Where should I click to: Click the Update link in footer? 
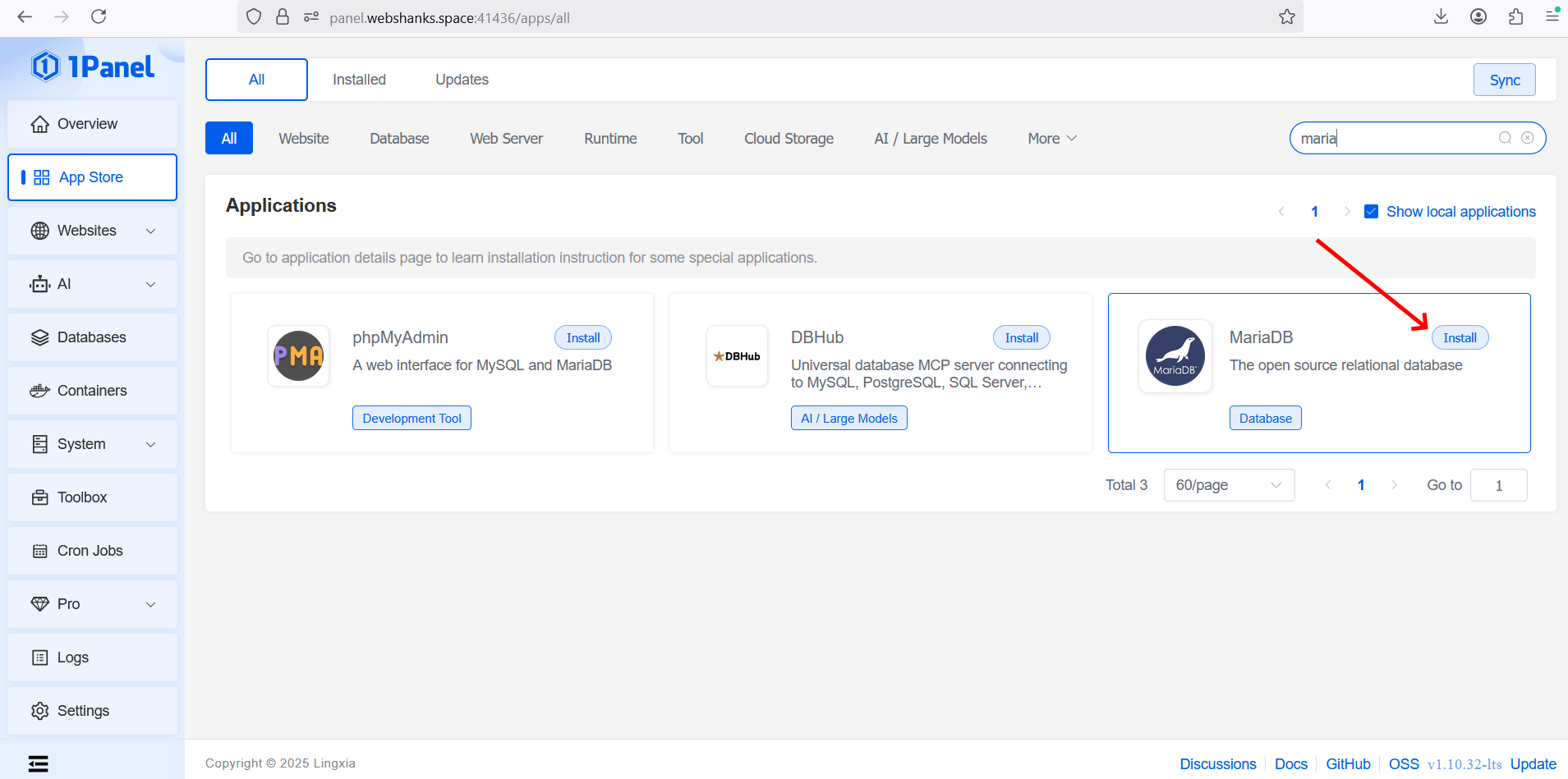click(1534, 764)
